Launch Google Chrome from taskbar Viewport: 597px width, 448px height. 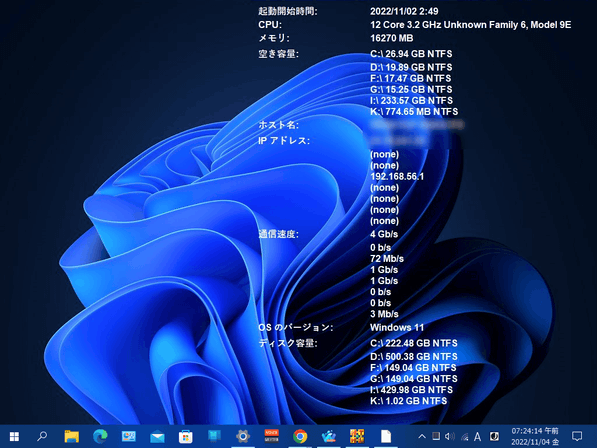click(300, 437)
